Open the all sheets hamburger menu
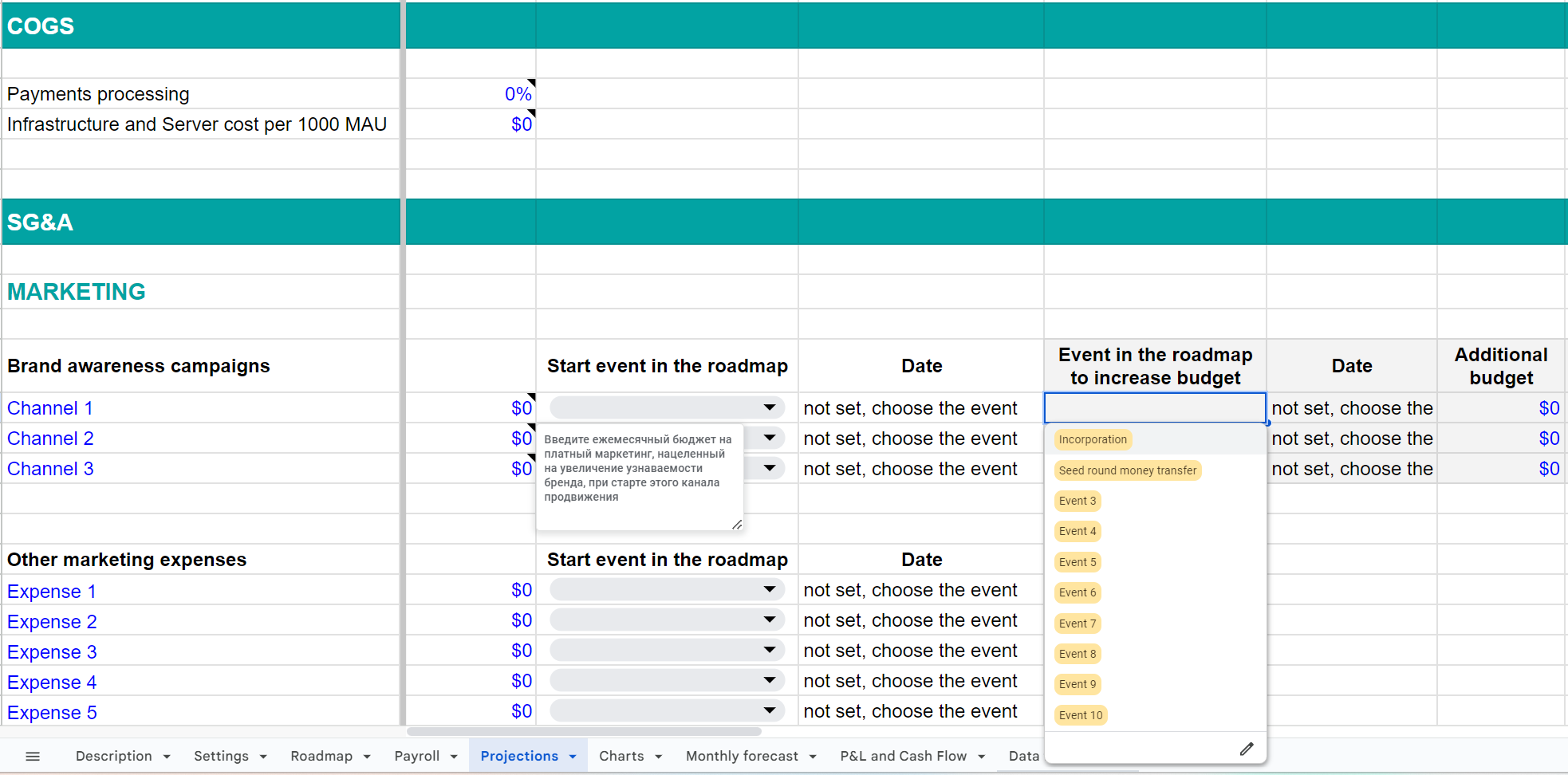 tap(33, 756)
